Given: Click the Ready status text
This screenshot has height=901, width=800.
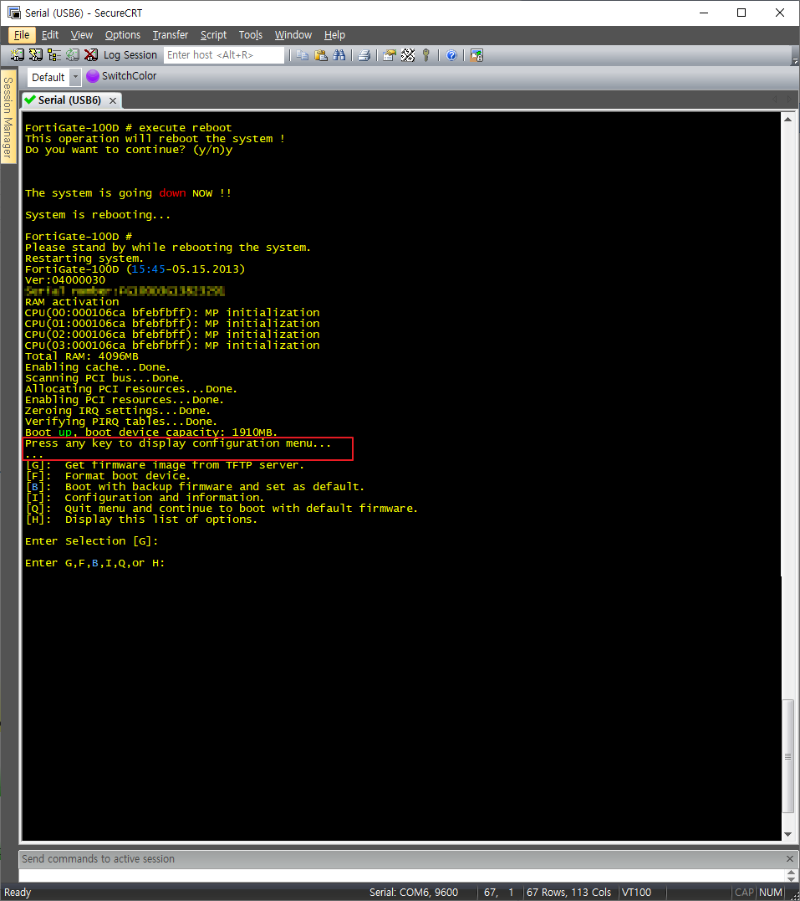Looking at the screenshot, I should pyautogui.click(x=18, y=892).
